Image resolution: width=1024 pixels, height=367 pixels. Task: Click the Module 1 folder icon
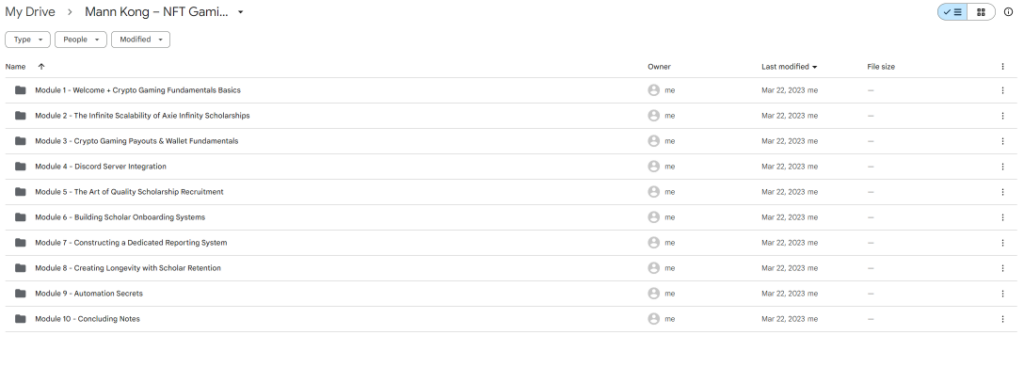click(20, 90)
